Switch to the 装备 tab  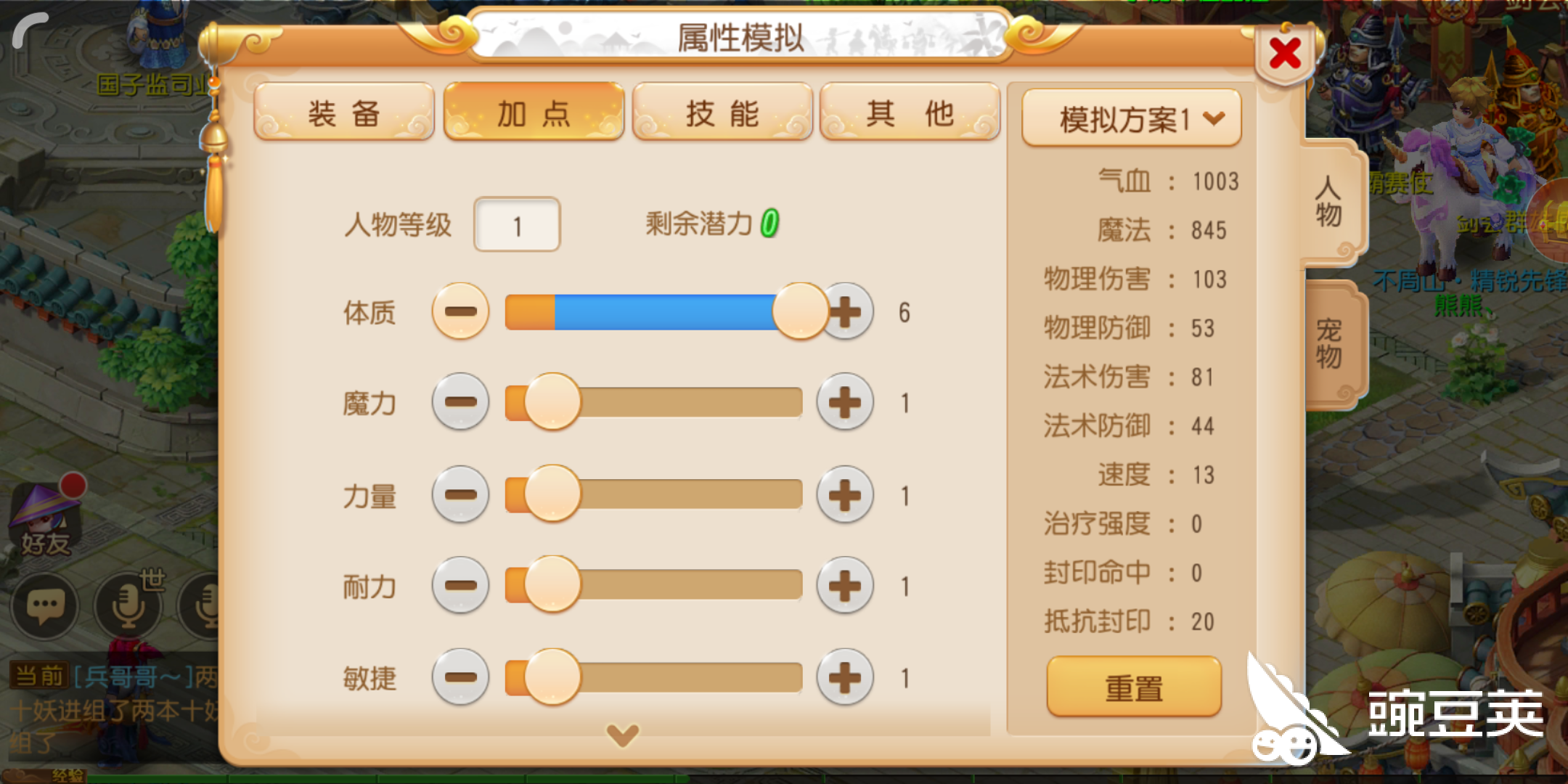click(x=344, y=113)
